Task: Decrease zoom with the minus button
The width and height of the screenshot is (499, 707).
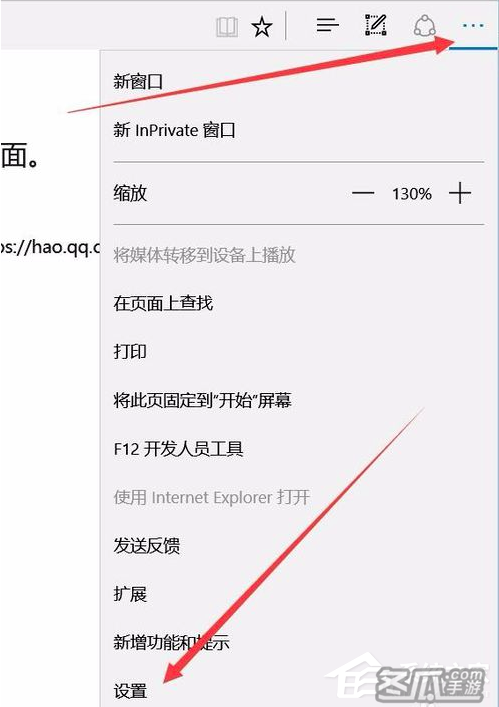Action: (x=363, y=193)
